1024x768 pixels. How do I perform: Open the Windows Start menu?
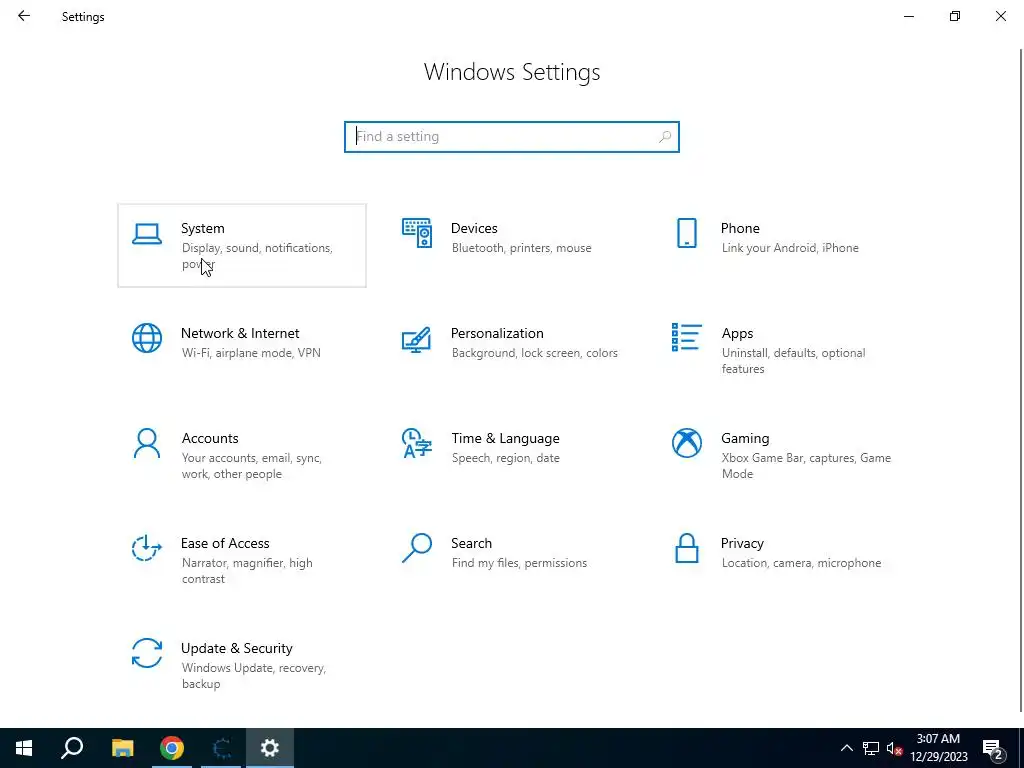pos(24,748)
